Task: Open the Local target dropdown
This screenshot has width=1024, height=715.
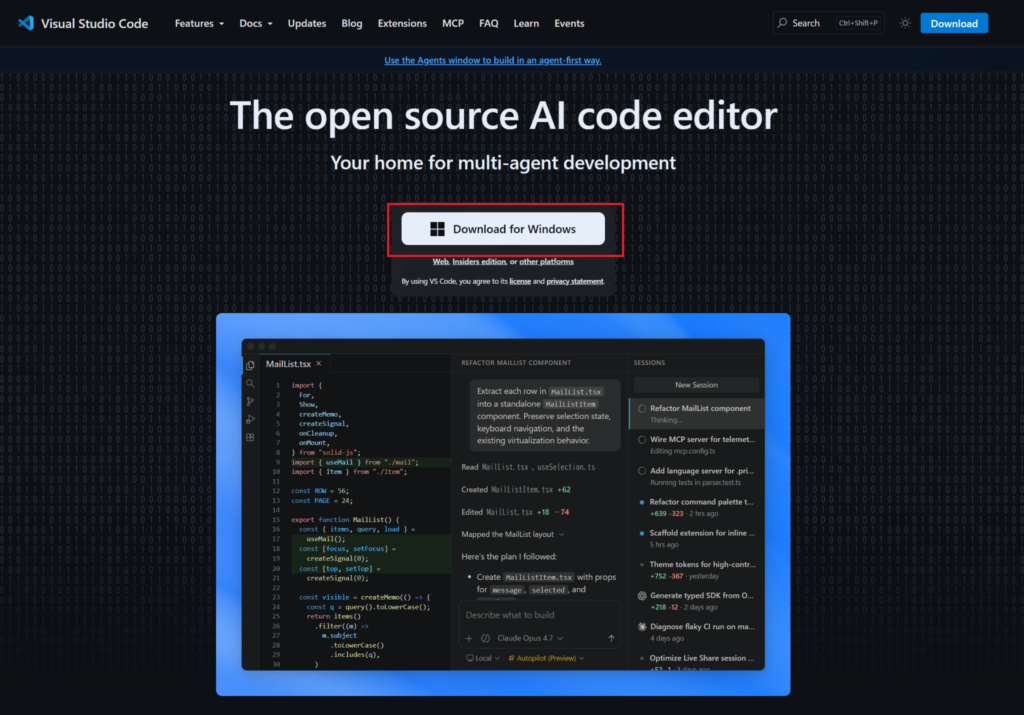Action: [x=483, y=658]
